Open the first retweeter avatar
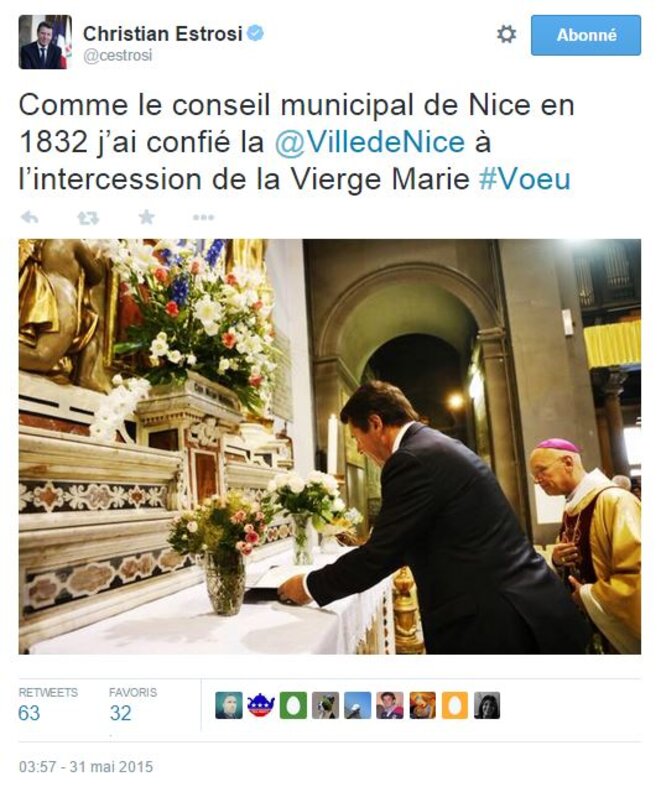The height and width of the screenshot is (792, 661). coord(229,706)
